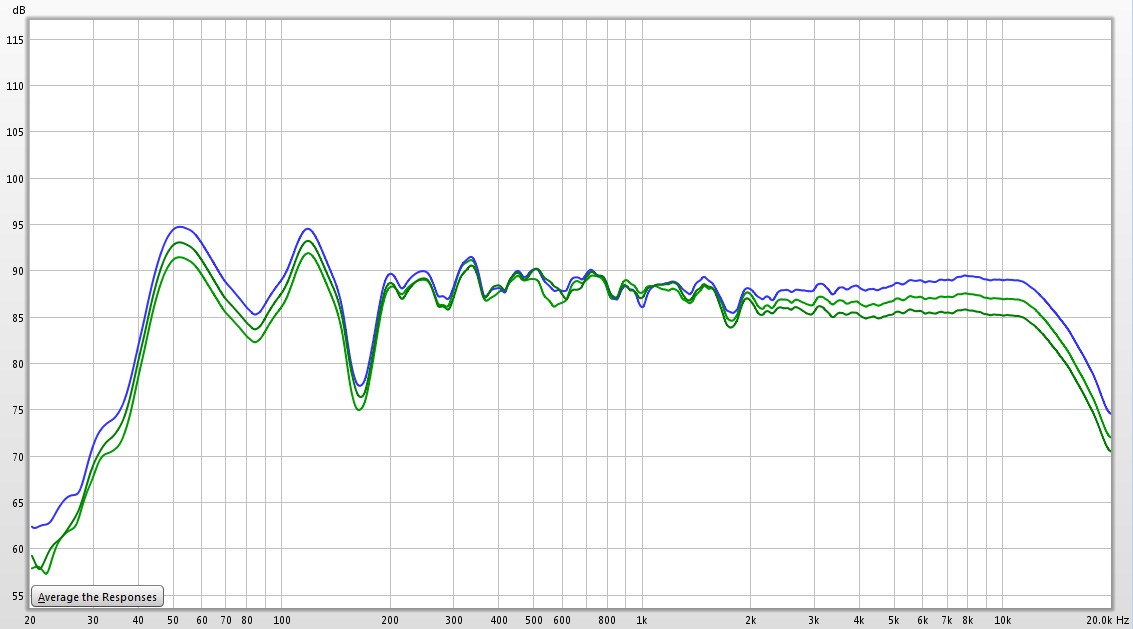Click the 6k frequency axis label
The image size is (1133, 629).
tap(923, 620)
